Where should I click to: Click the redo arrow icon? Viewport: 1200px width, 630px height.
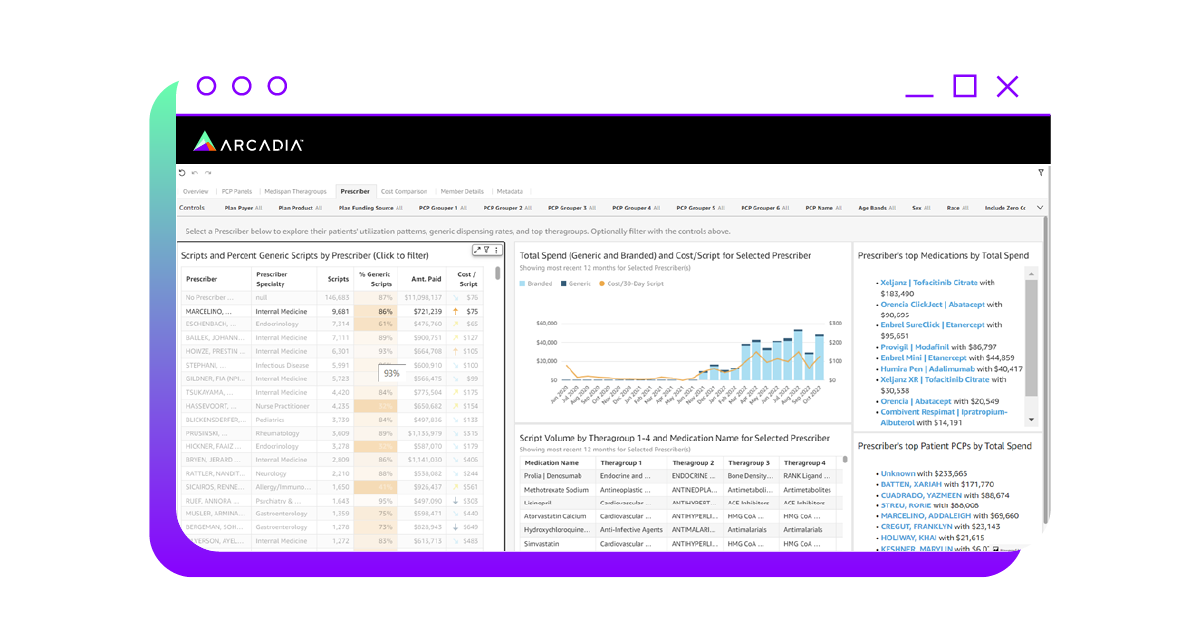click(x=208, y=172)
